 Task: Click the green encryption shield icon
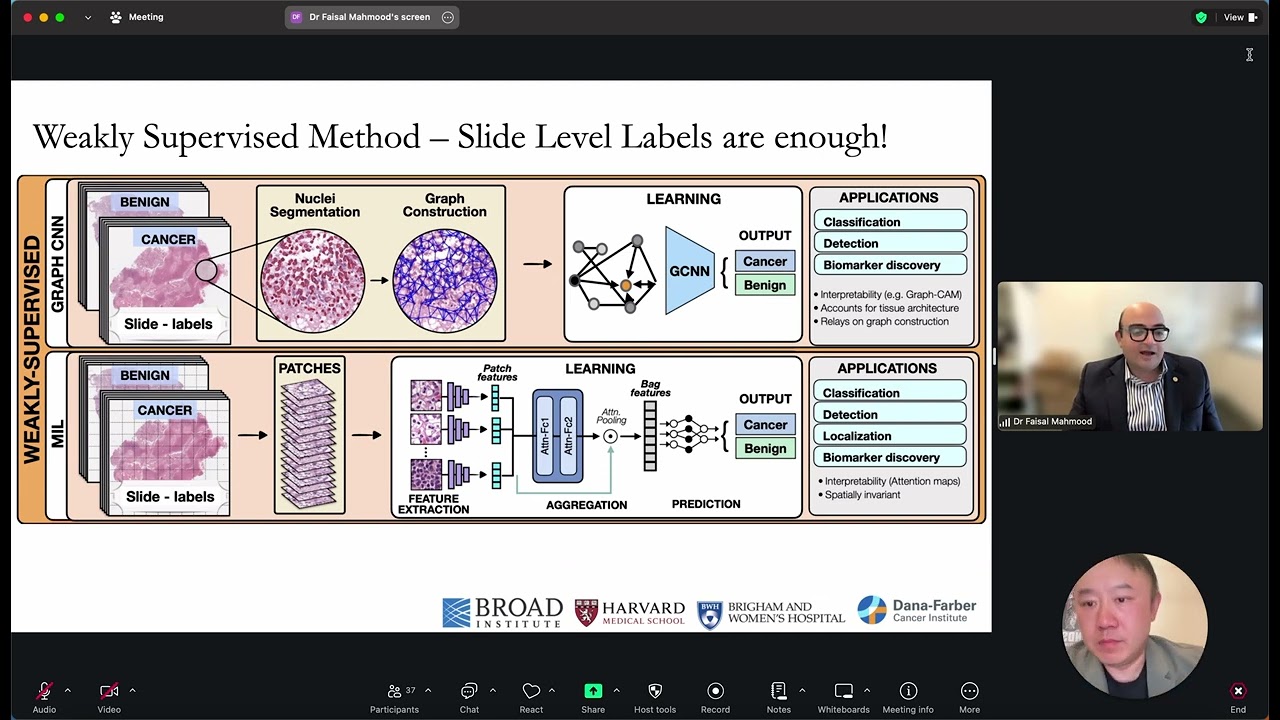point(1201,17)
